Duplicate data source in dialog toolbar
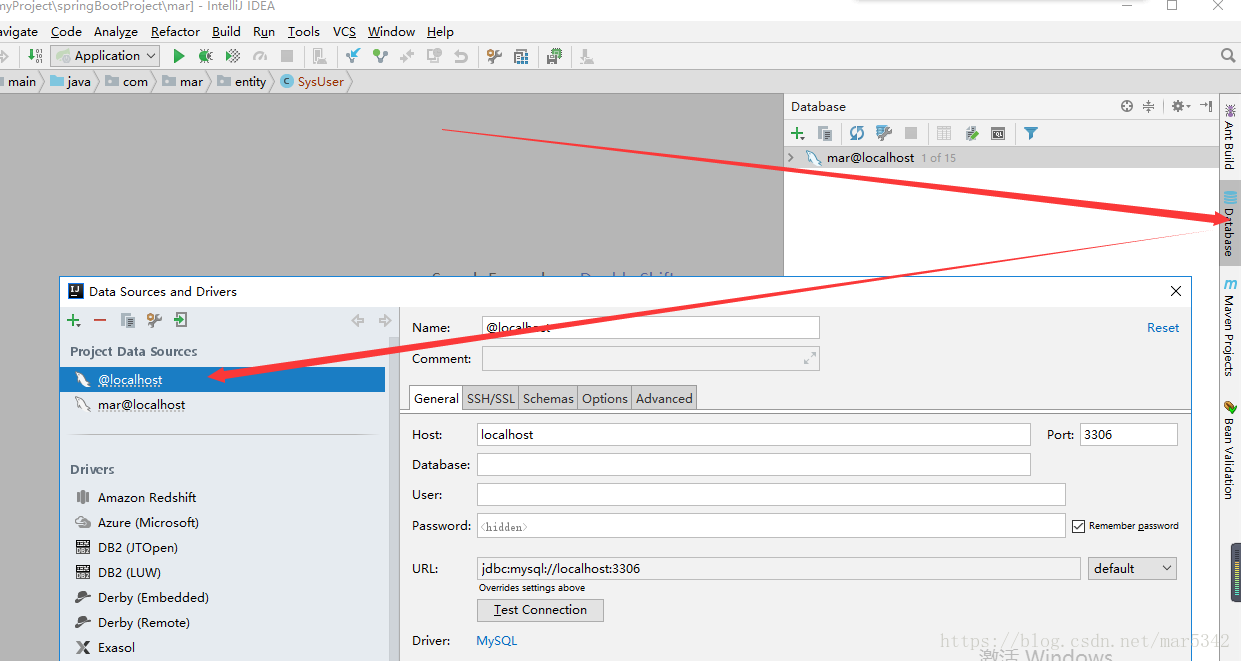The image size is (1241, 661). coord(127,320)
